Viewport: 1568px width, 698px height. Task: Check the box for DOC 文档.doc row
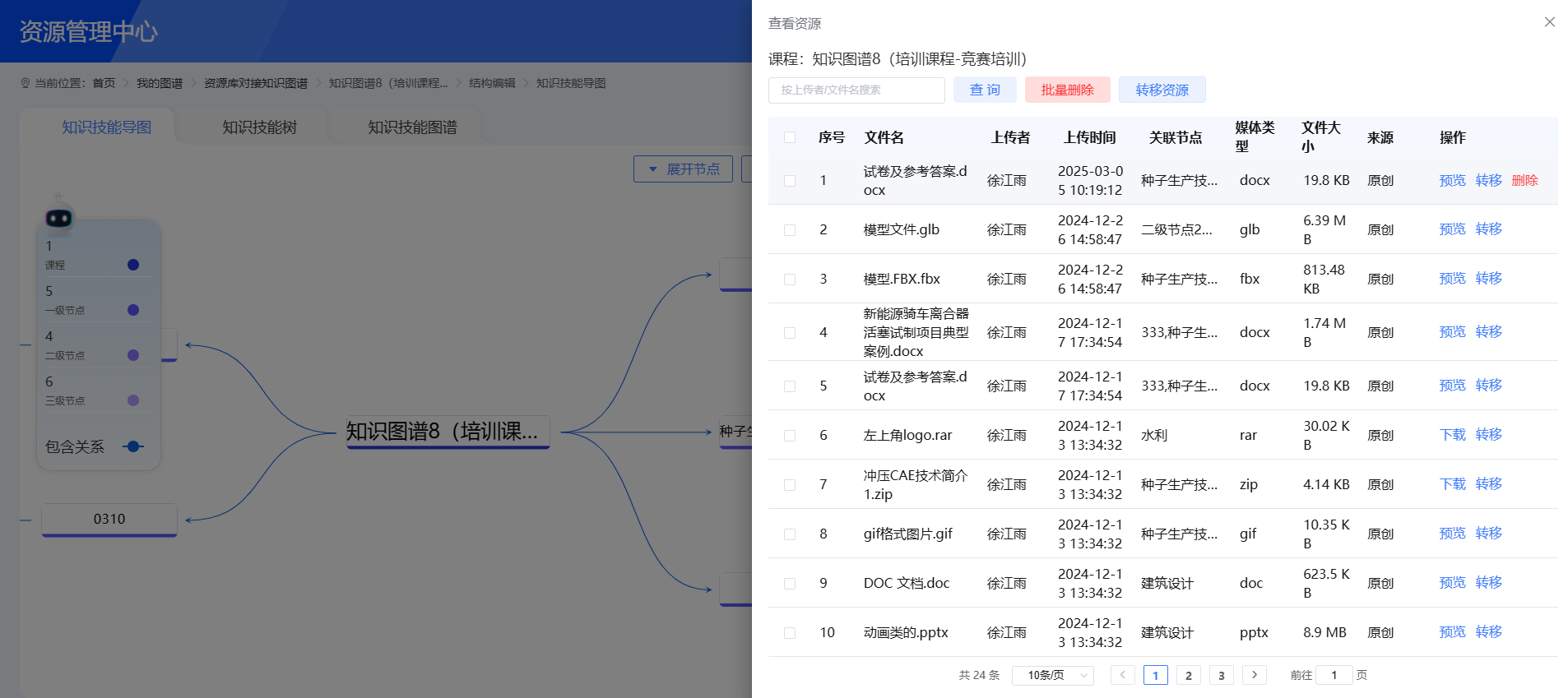click(x=790, y=584)
